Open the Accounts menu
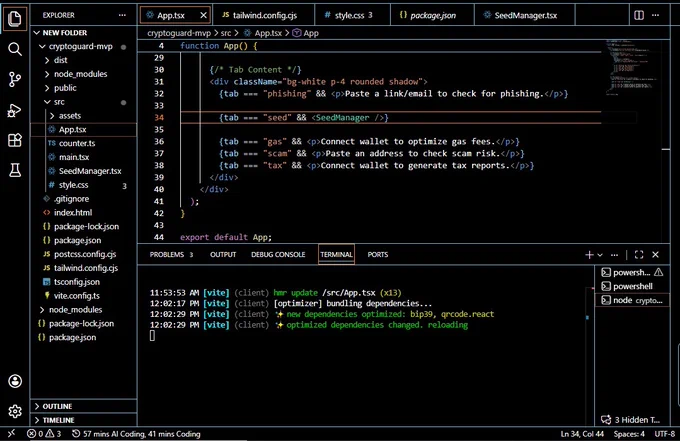The height and width of the screenshot is (441, 680). pyautogui.click(x=15, y=381)
